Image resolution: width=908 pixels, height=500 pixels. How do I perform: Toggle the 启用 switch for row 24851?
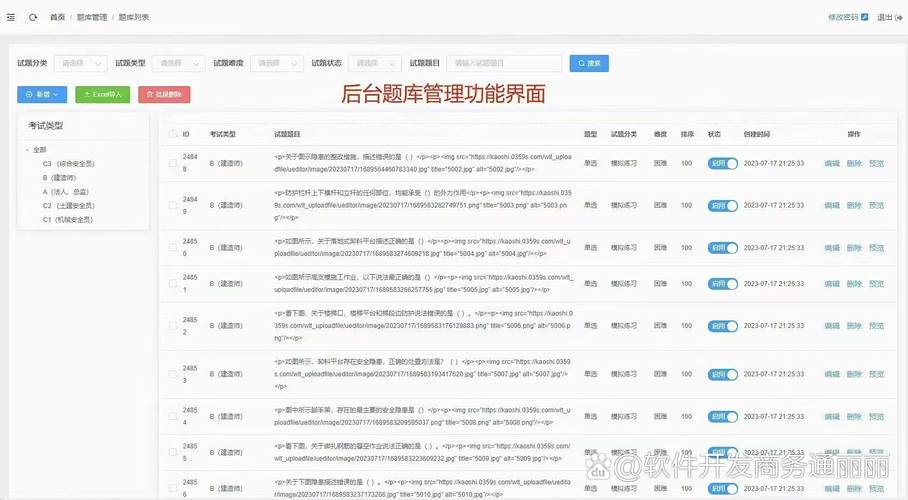pos(722,284)
